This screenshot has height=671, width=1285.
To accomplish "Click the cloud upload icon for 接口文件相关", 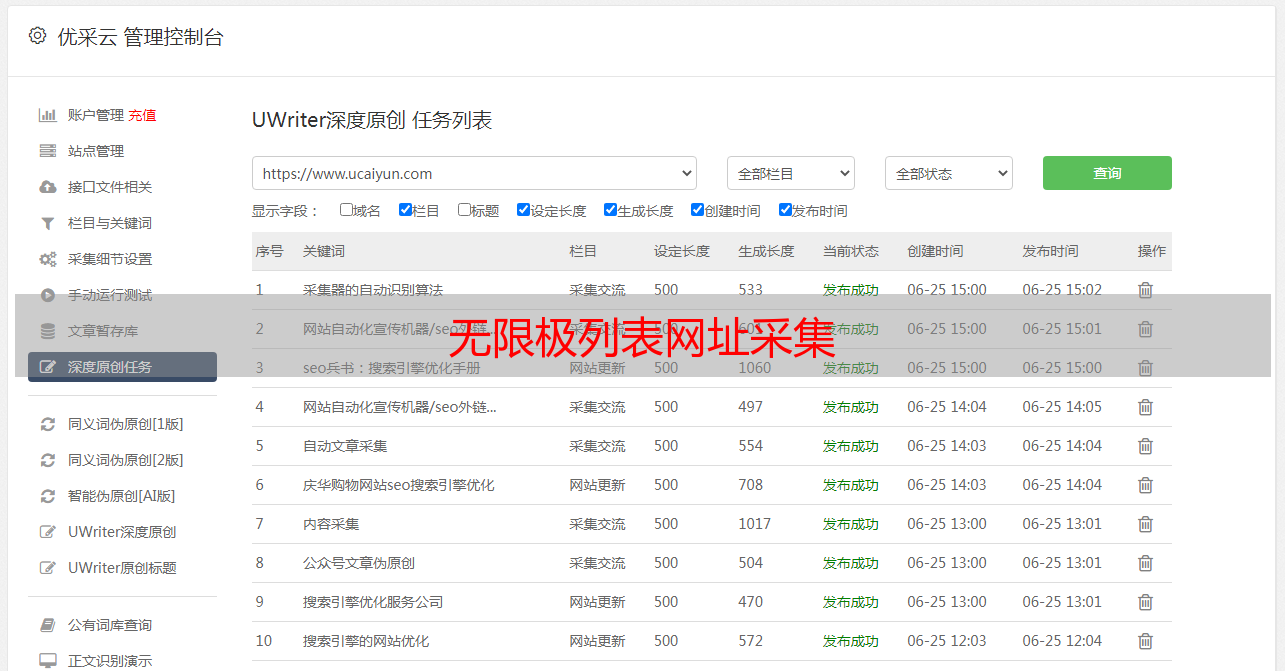I will click(47, 187).
